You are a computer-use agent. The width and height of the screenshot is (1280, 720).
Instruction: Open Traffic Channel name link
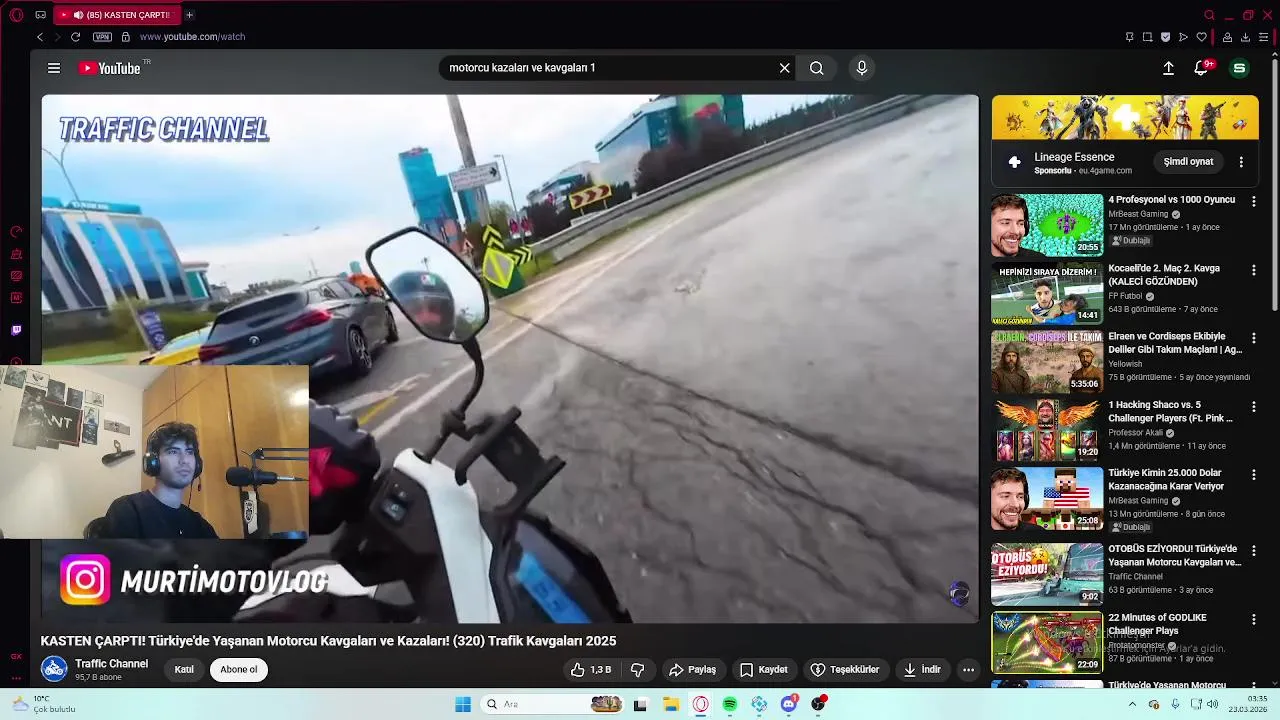click(x=111, y=664)
